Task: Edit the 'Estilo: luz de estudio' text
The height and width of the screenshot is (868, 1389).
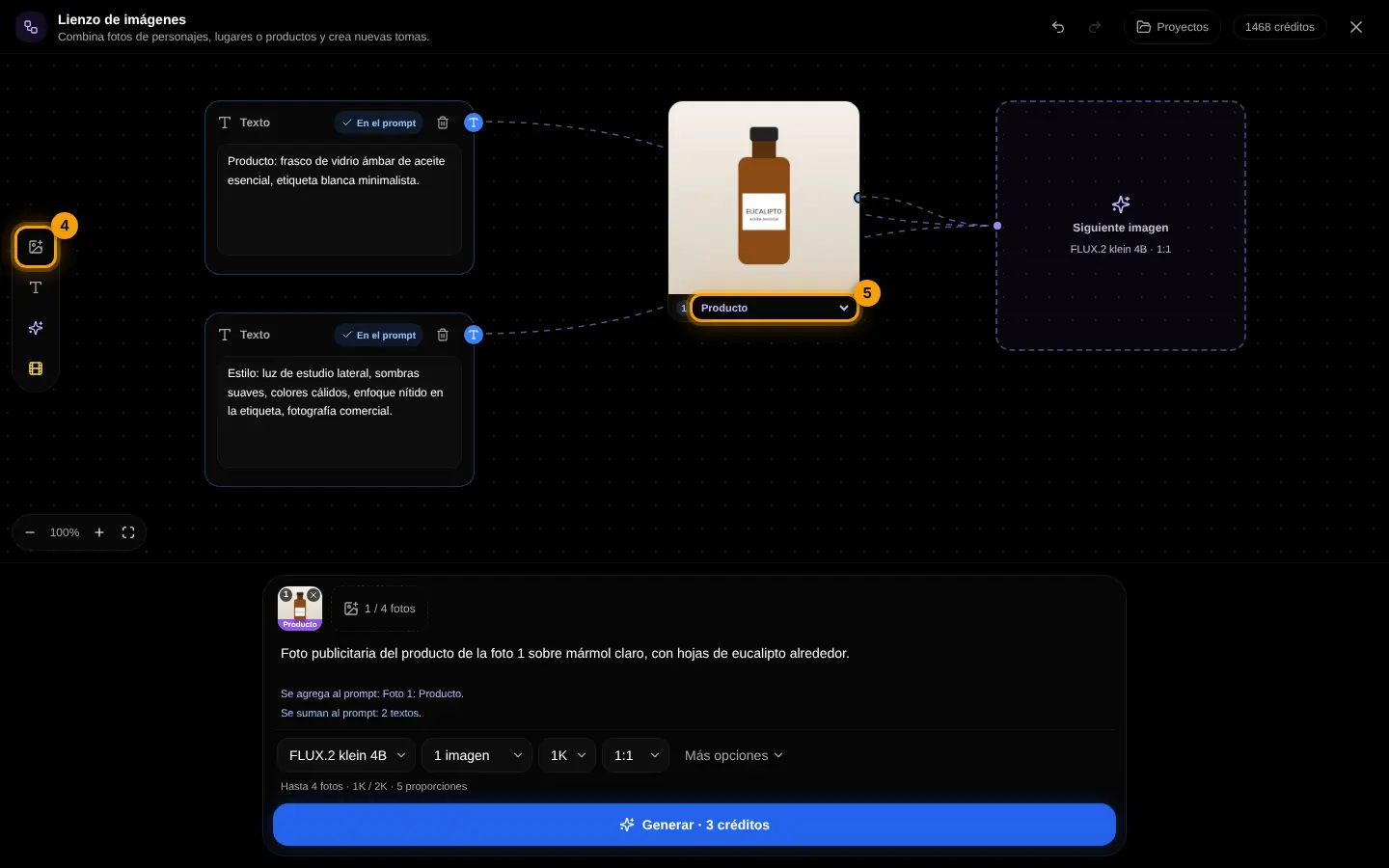Action: (x=340, y=412)
